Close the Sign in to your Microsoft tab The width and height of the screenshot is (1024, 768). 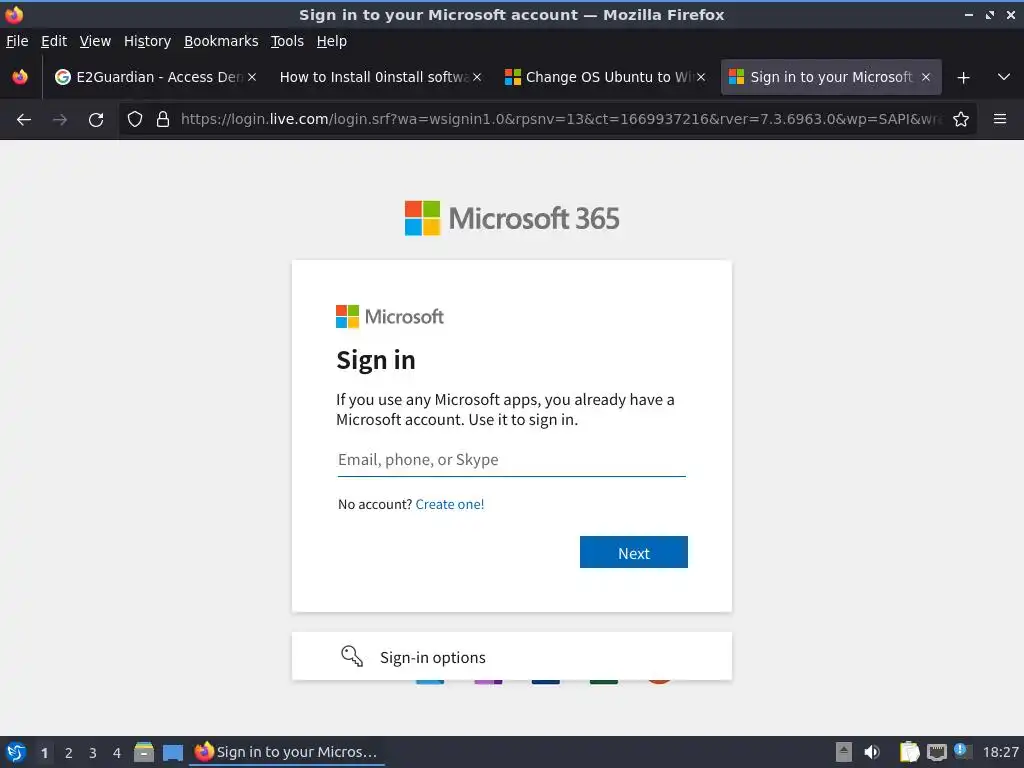coord(926,77)
